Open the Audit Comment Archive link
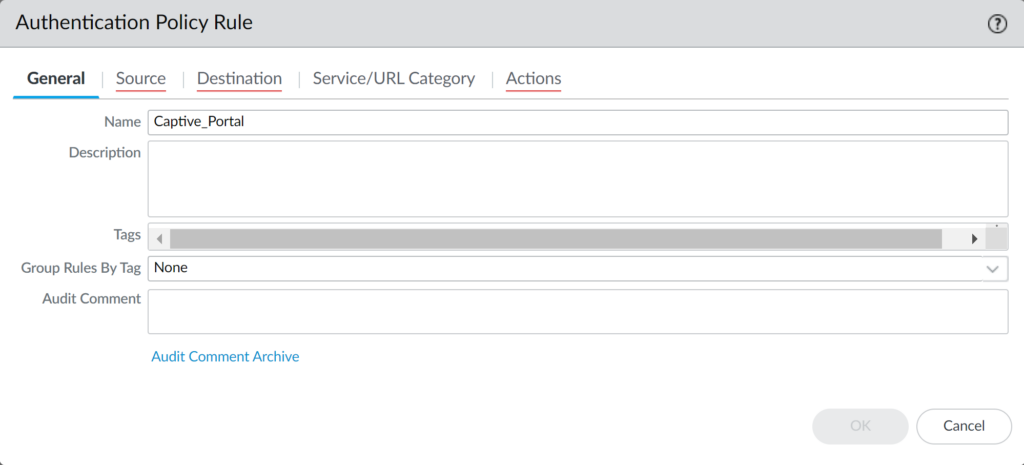 (x=225, y=356)
